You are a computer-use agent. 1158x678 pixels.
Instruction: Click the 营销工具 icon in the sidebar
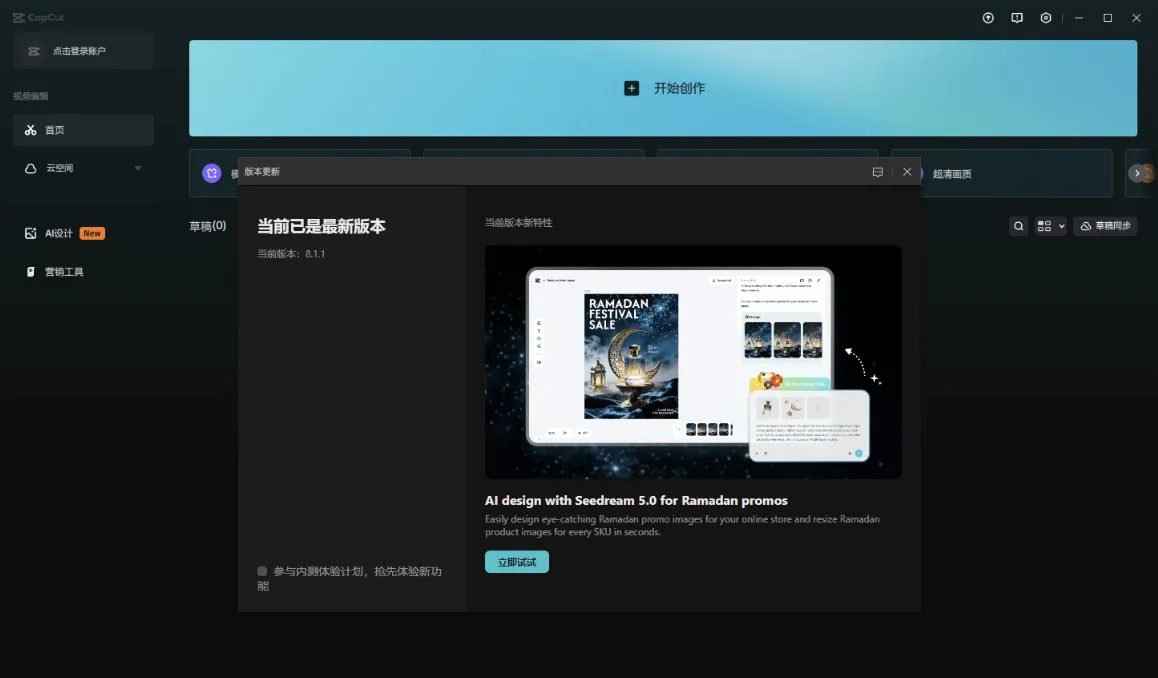click(29, 271)
